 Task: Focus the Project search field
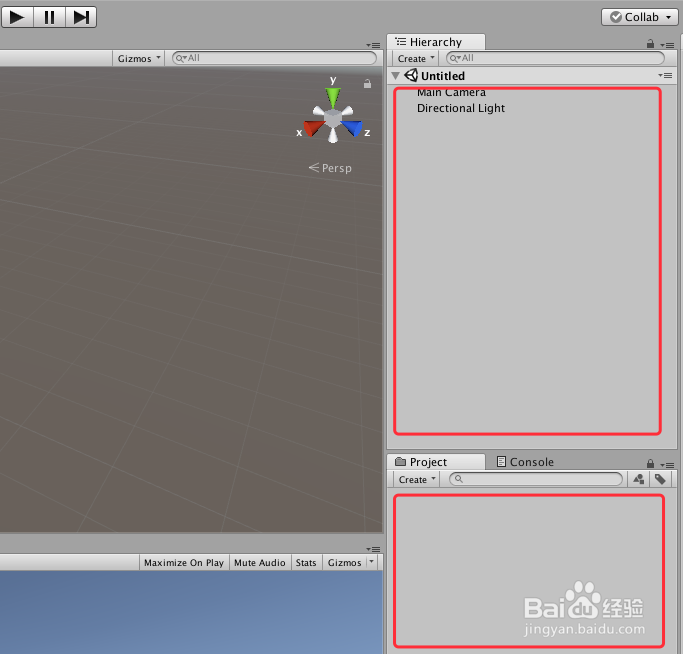point(536,479)
